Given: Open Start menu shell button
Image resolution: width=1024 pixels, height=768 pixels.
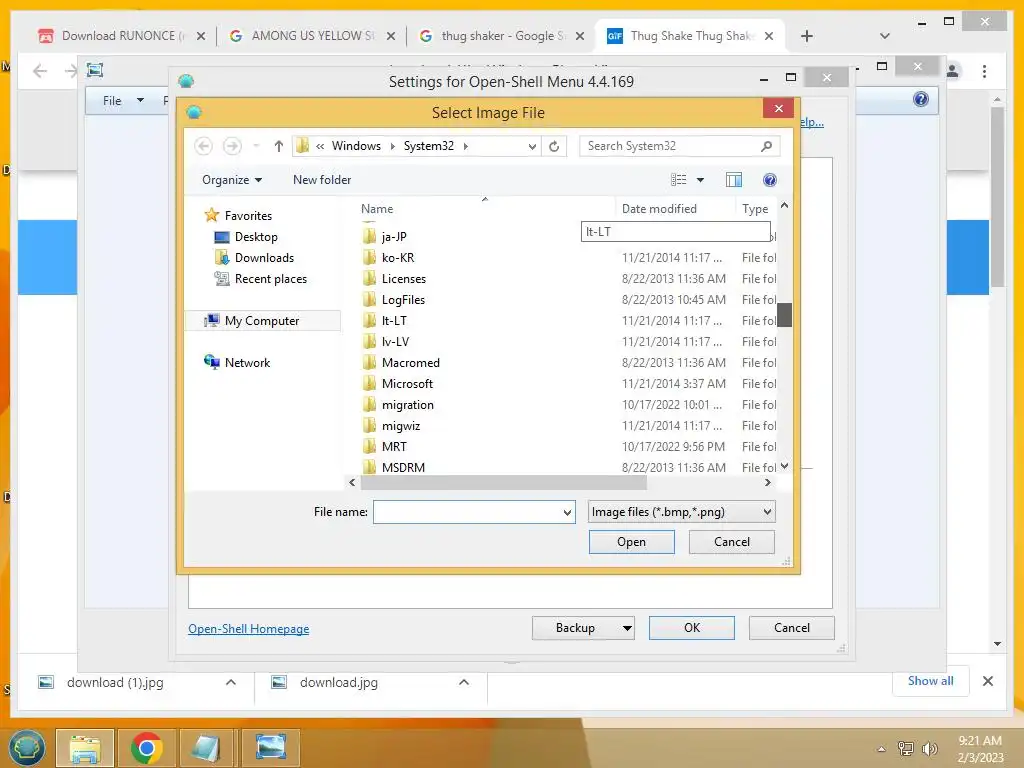Looking at the screenshot, I should (27, 748).
